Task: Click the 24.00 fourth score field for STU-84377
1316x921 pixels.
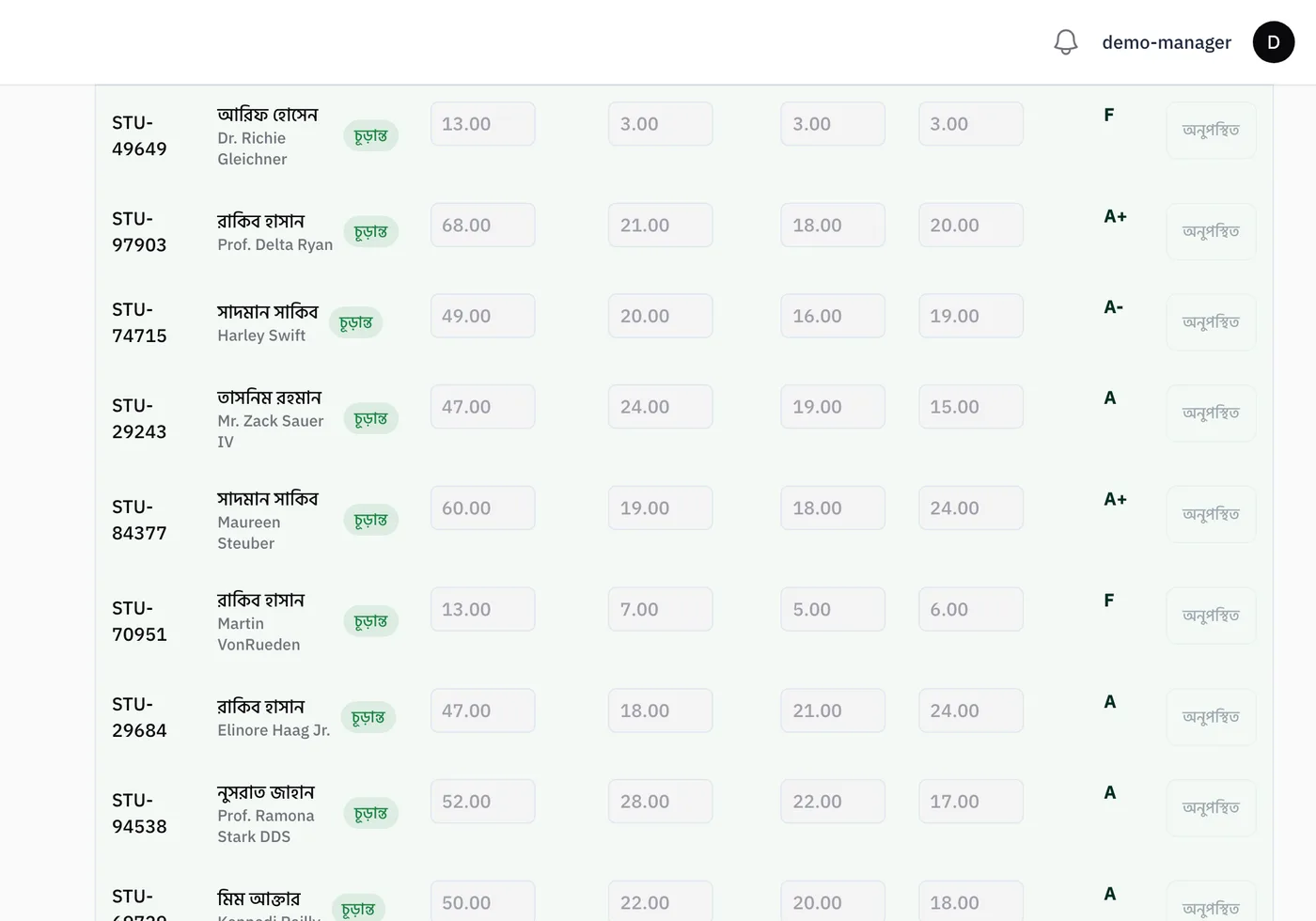Action: point(971,508)
